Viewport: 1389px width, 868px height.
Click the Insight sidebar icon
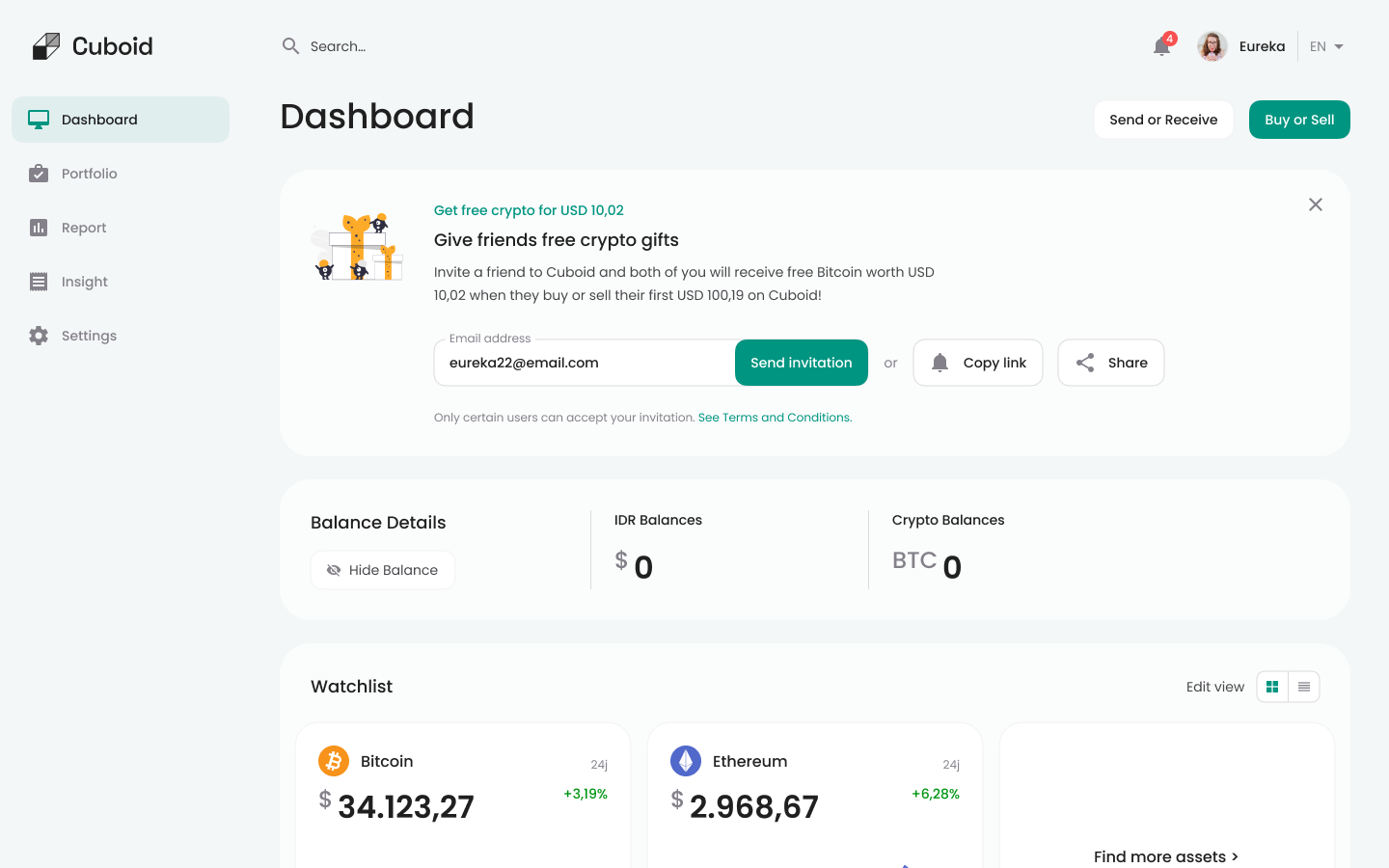[x=38, y=282]
